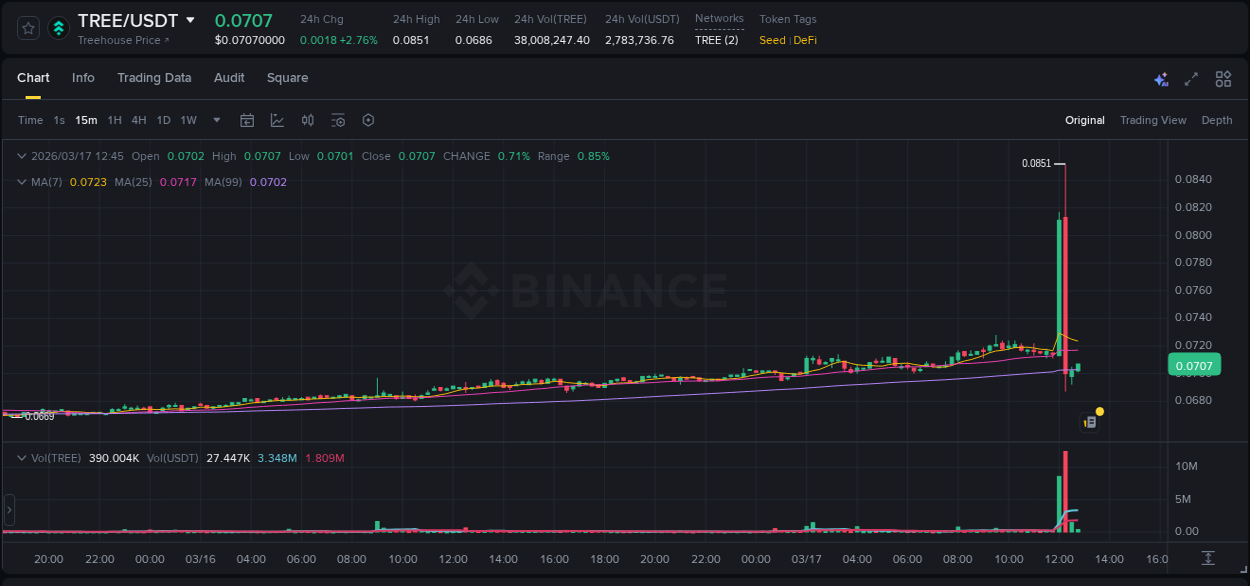1250x586 pixels.
Task: Open the extra timeframes dropdown arrow
Action: pyautogui.click(x=215, y=120)
